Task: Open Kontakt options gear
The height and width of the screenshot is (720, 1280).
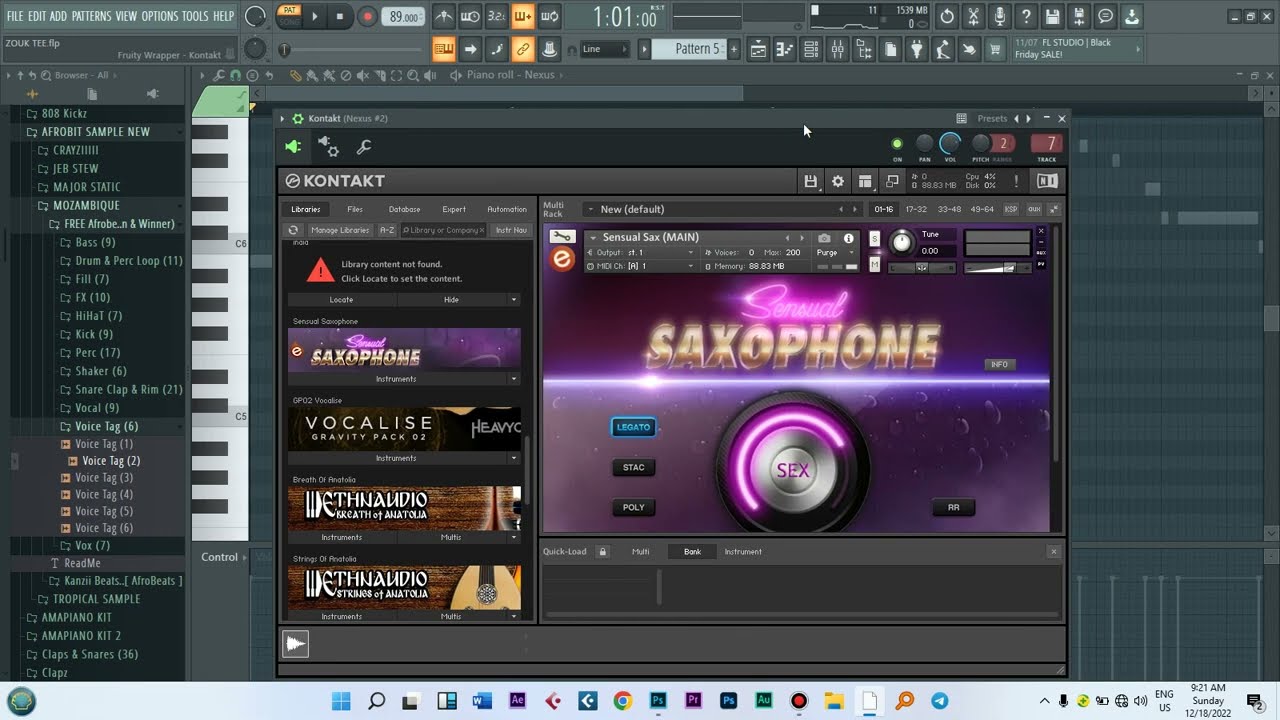Action: pos(838,181)
